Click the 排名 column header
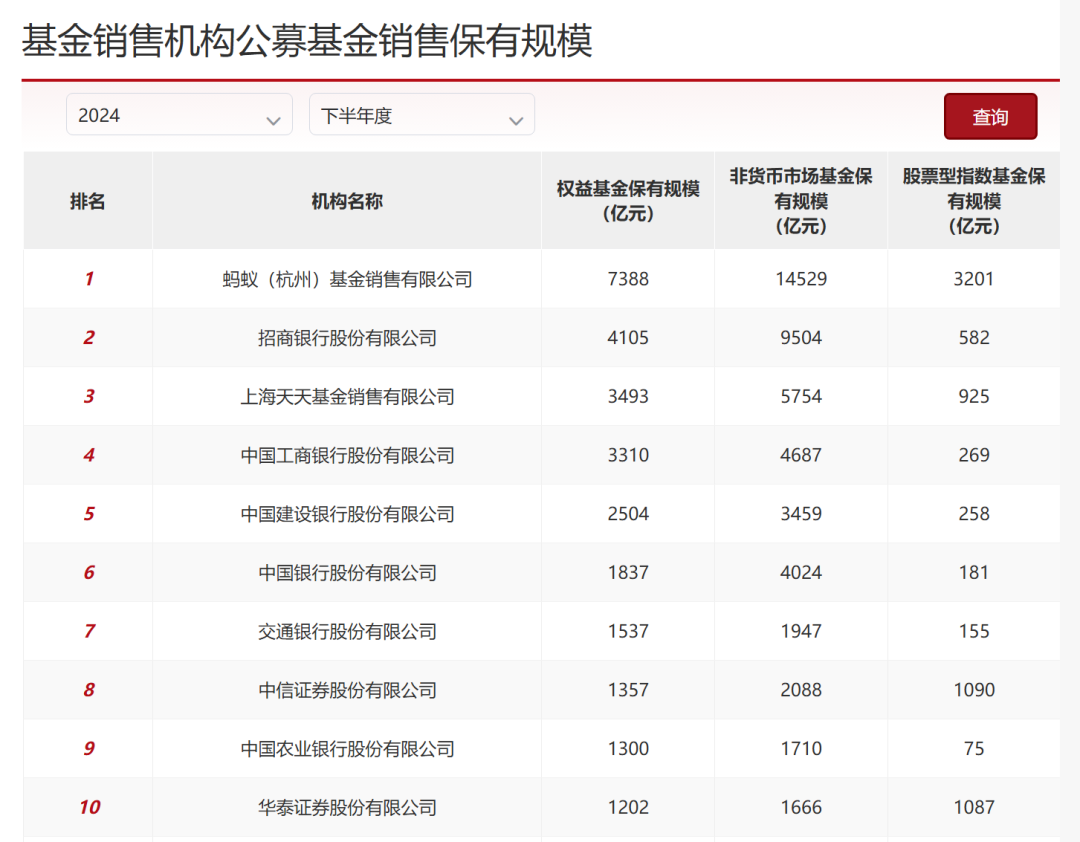 [x=88, y=201]
